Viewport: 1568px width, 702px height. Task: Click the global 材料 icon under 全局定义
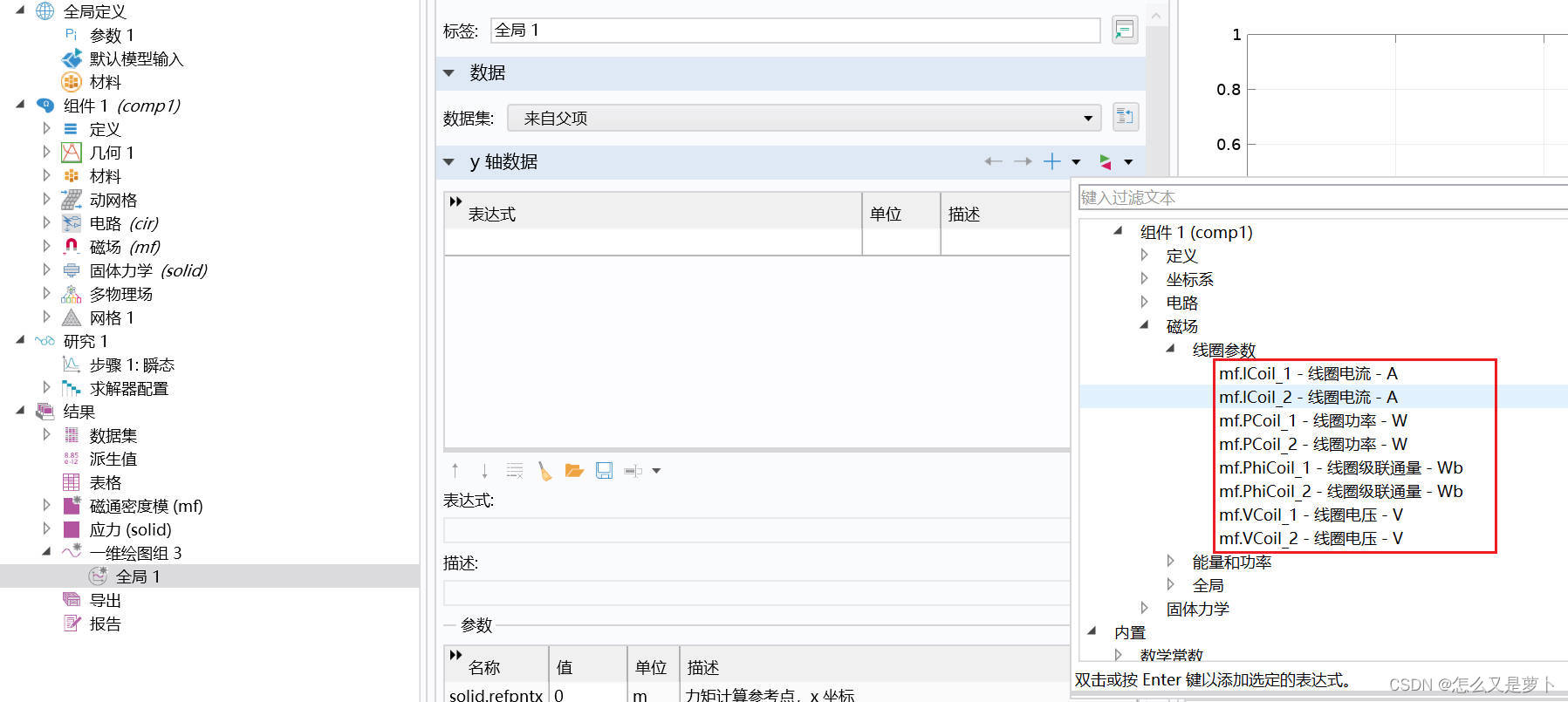72,82
